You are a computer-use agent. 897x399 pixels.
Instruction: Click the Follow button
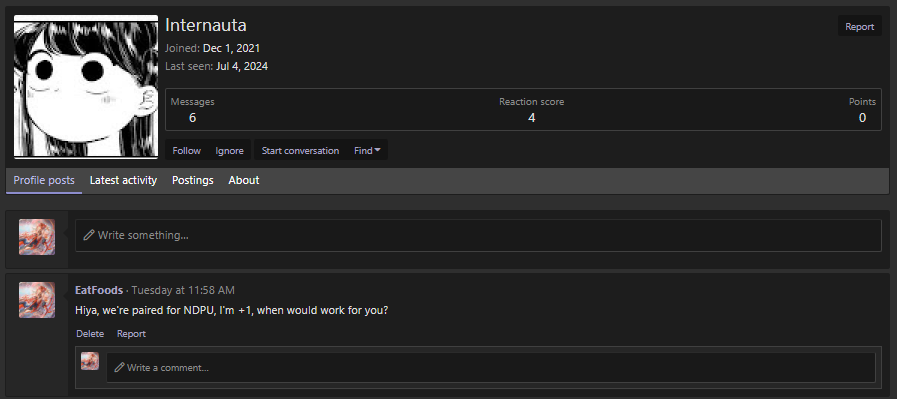coord(186,151)
